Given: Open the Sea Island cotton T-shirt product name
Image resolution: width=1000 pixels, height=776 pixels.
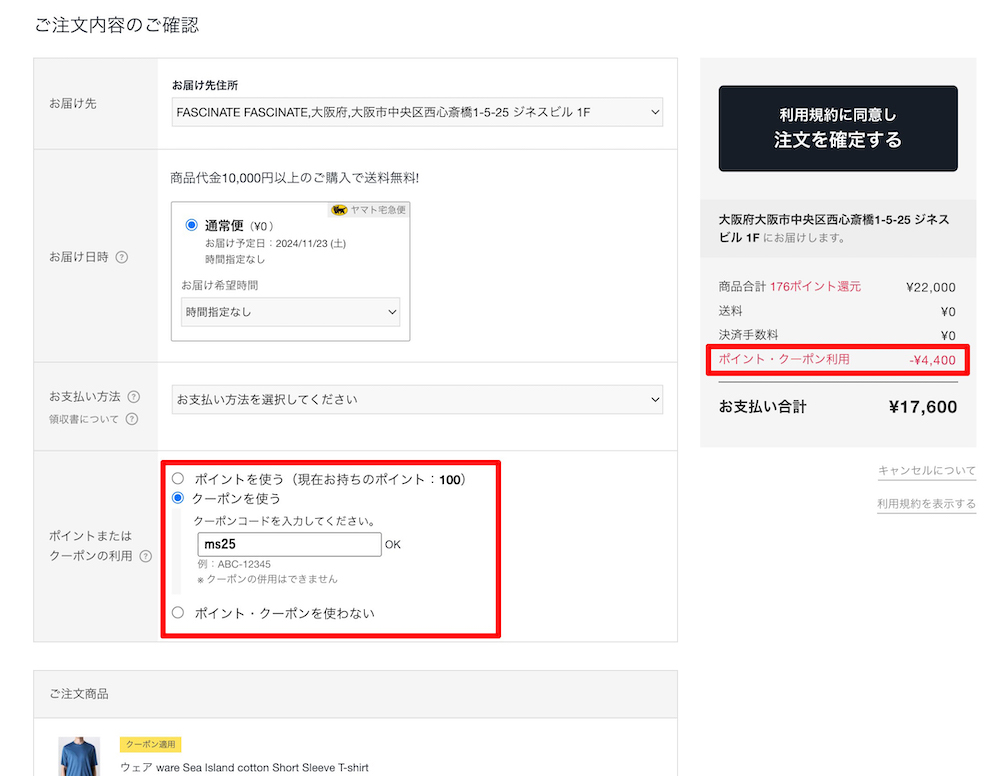Looking at the screenshot, I should pos(244,768).
